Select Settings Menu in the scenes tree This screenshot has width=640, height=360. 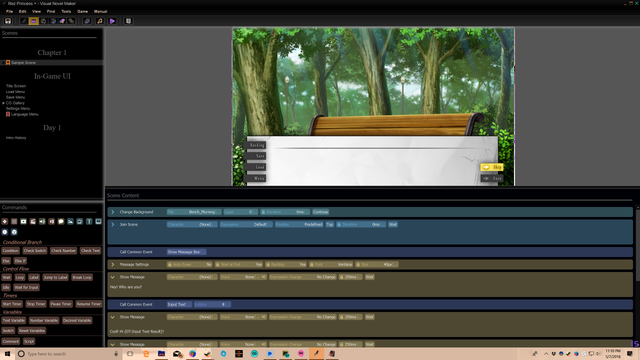click(18, 109)
